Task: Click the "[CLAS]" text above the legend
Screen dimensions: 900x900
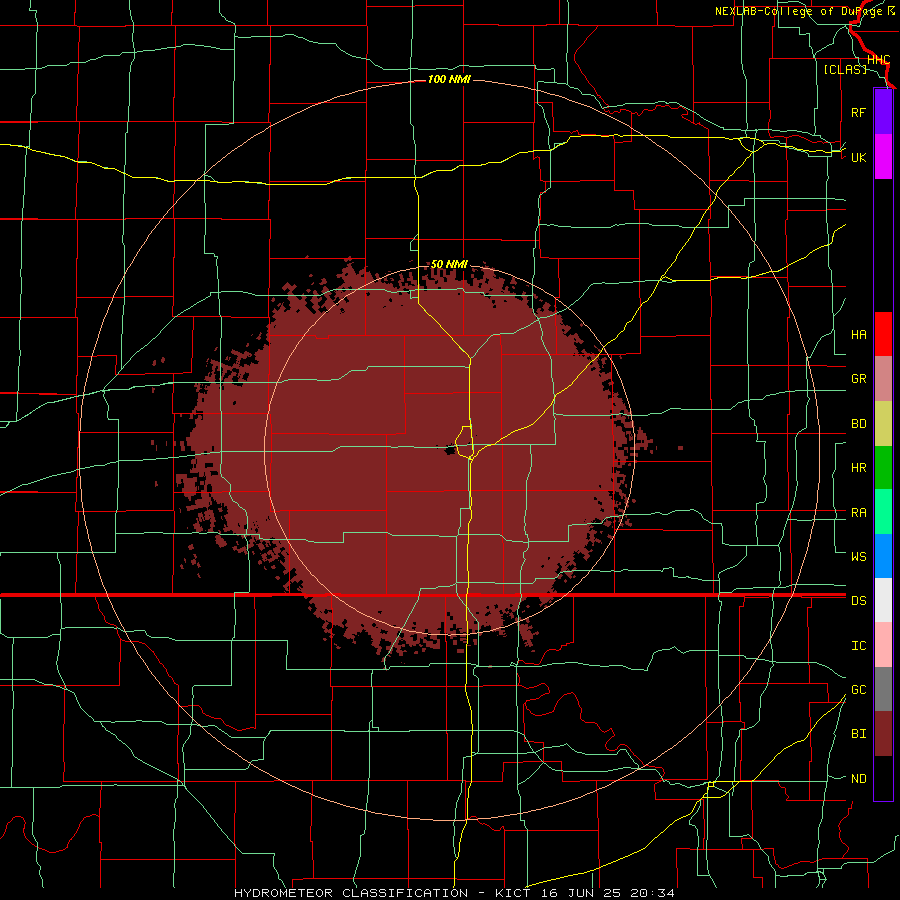Action: point(845,69)
